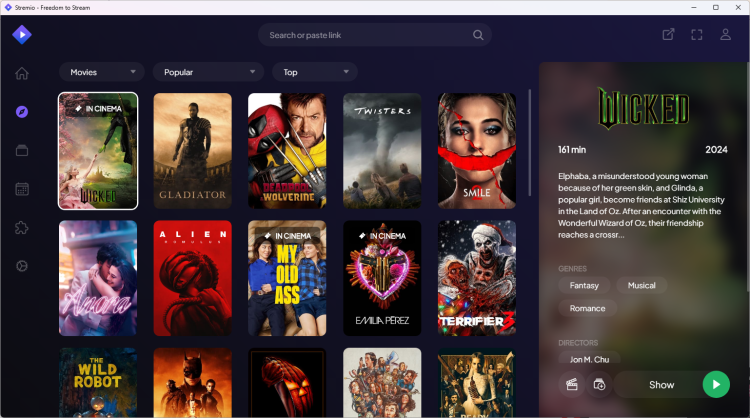This screenshot has height=418, width=750.
Task: Click the Fantasy genre tag
Action: [584, 286]
